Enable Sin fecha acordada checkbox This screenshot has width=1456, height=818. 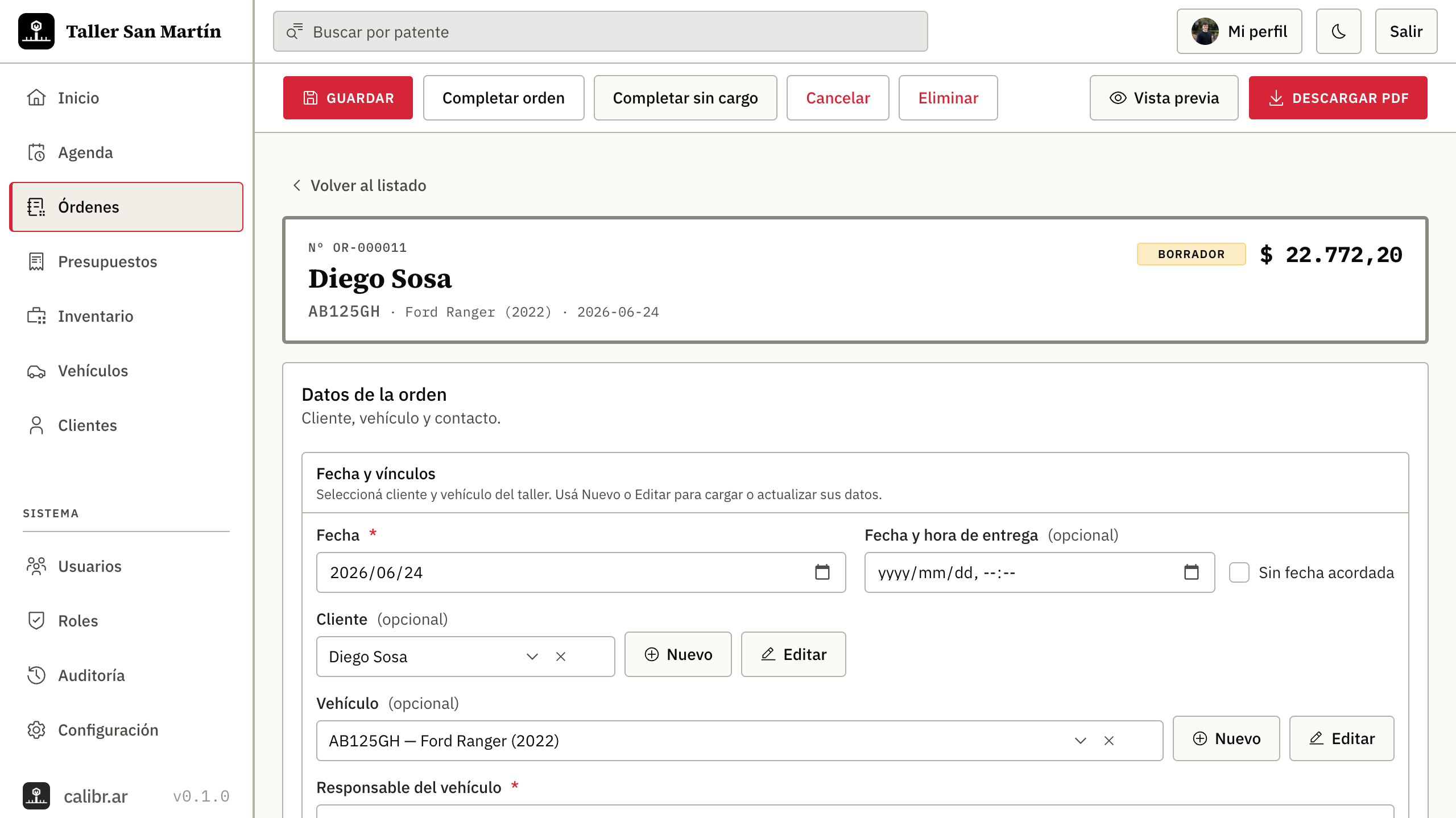pos(1239,572)
